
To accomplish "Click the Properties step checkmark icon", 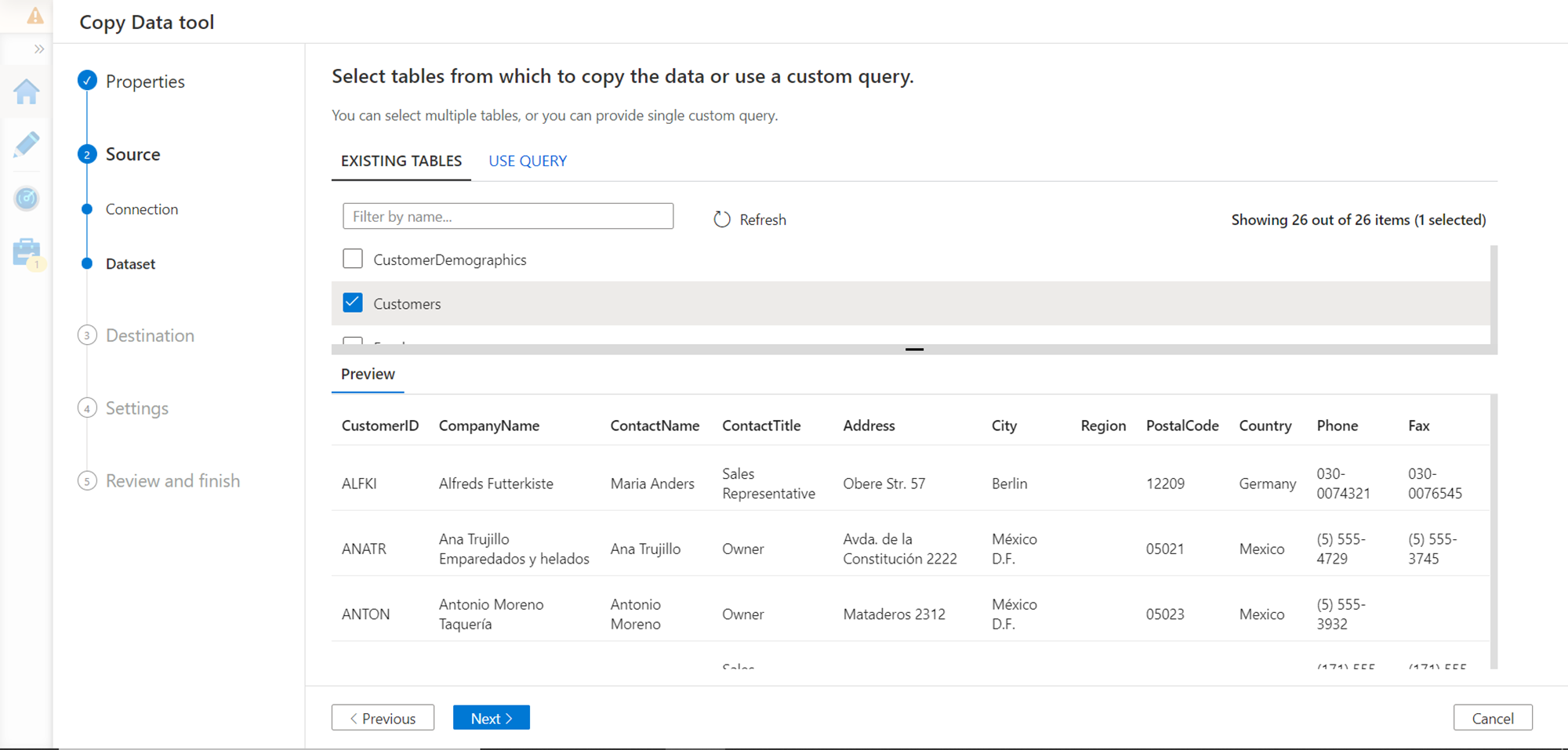I will (x=87, y=81).
